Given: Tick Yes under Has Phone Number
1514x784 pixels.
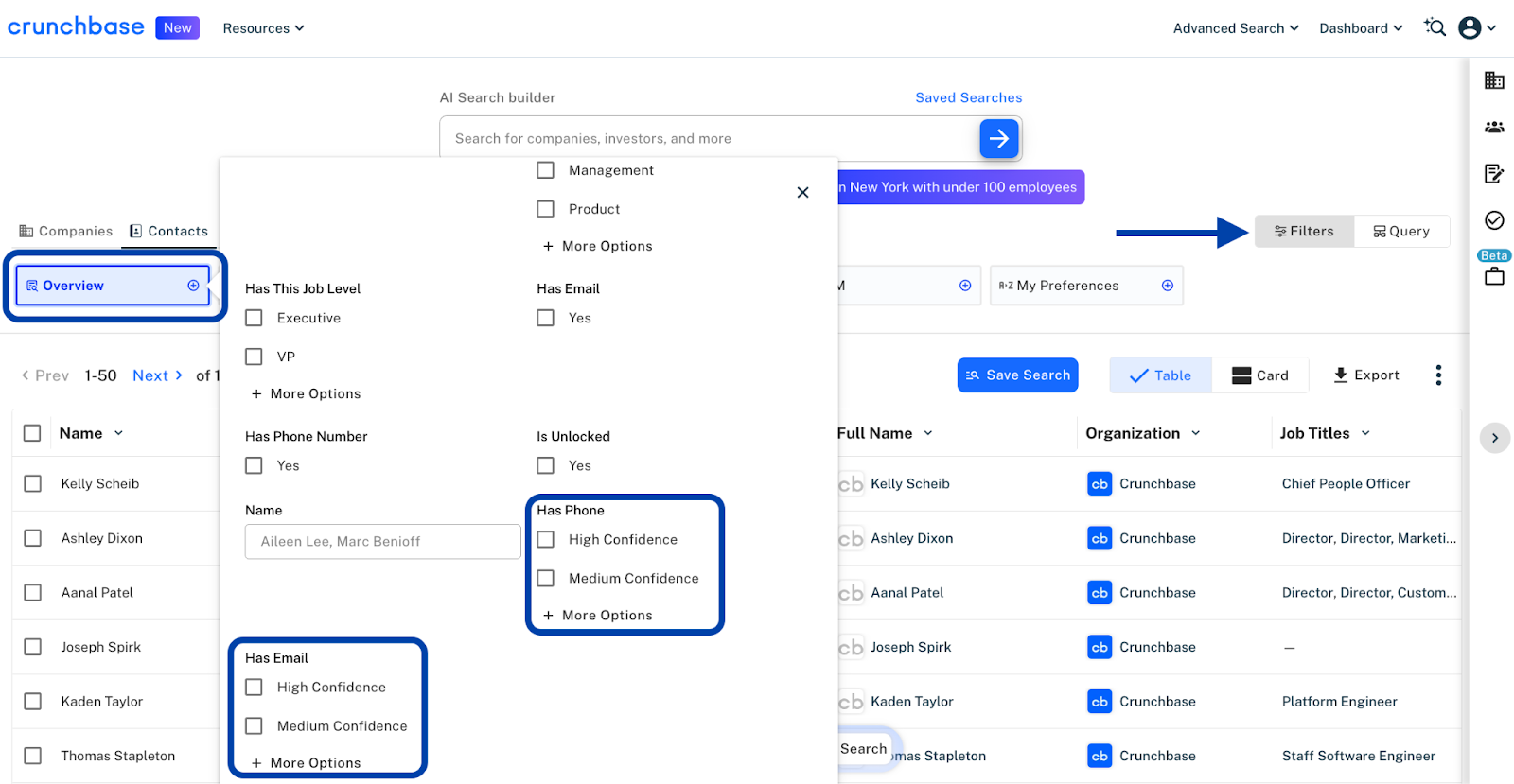Looking at the screenshot, I should (254, 465).
